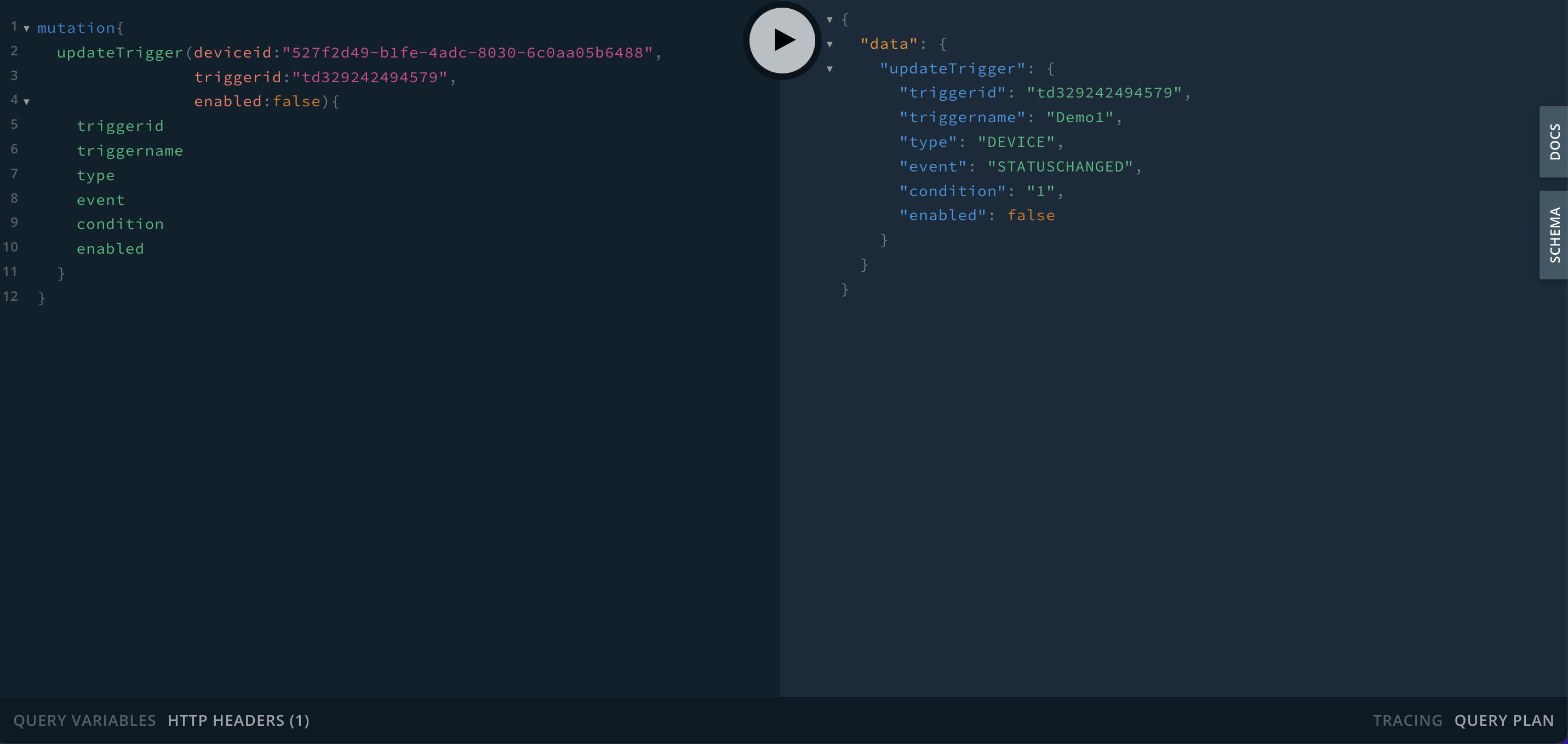Select the condition field in query body
This screenshot has width=1568, height=744.
[x=120, y=223]
